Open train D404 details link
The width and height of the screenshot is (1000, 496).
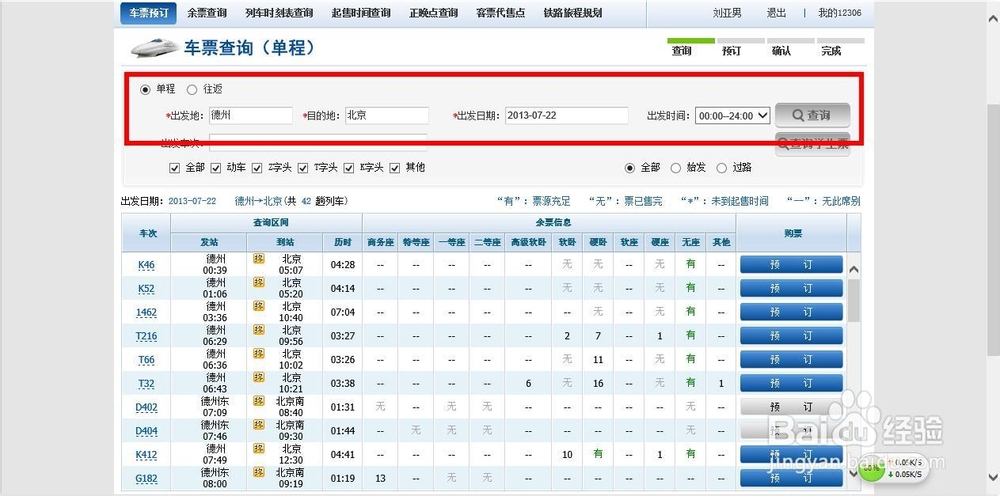click(146, 431)
